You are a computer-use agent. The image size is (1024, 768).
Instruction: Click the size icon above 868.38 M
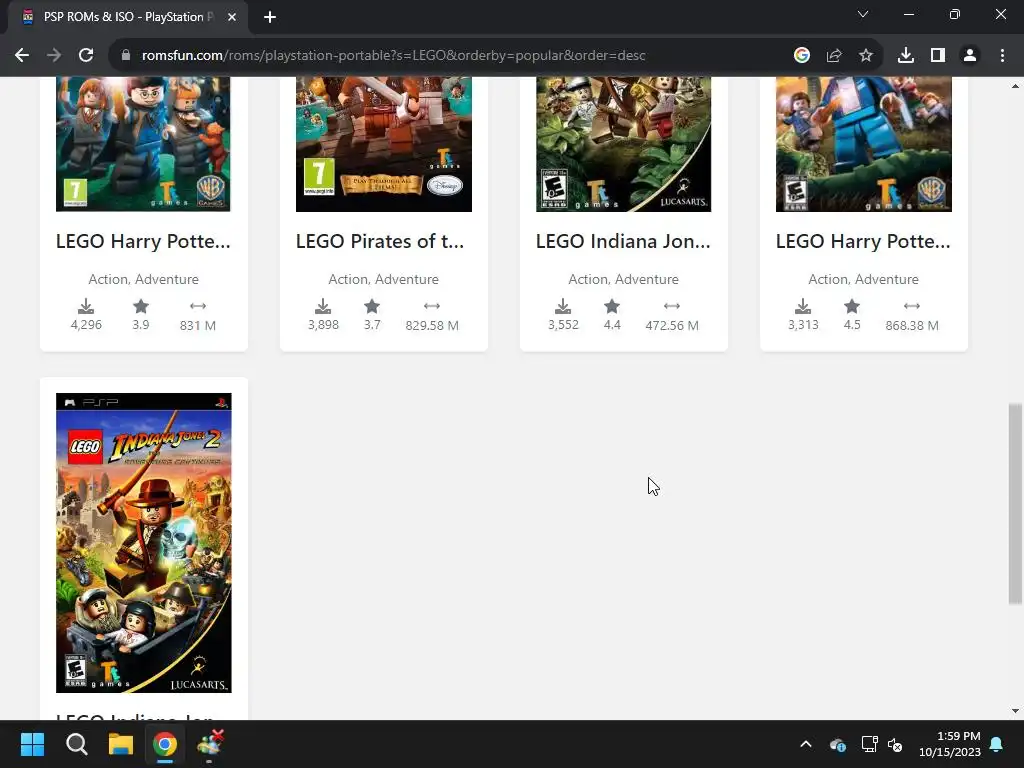click(x=912, y=306)
